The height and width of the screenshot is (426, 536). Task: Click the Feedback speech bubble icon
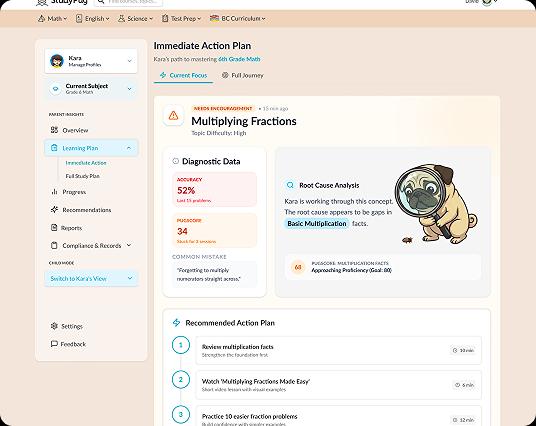(x=54, y=344)
